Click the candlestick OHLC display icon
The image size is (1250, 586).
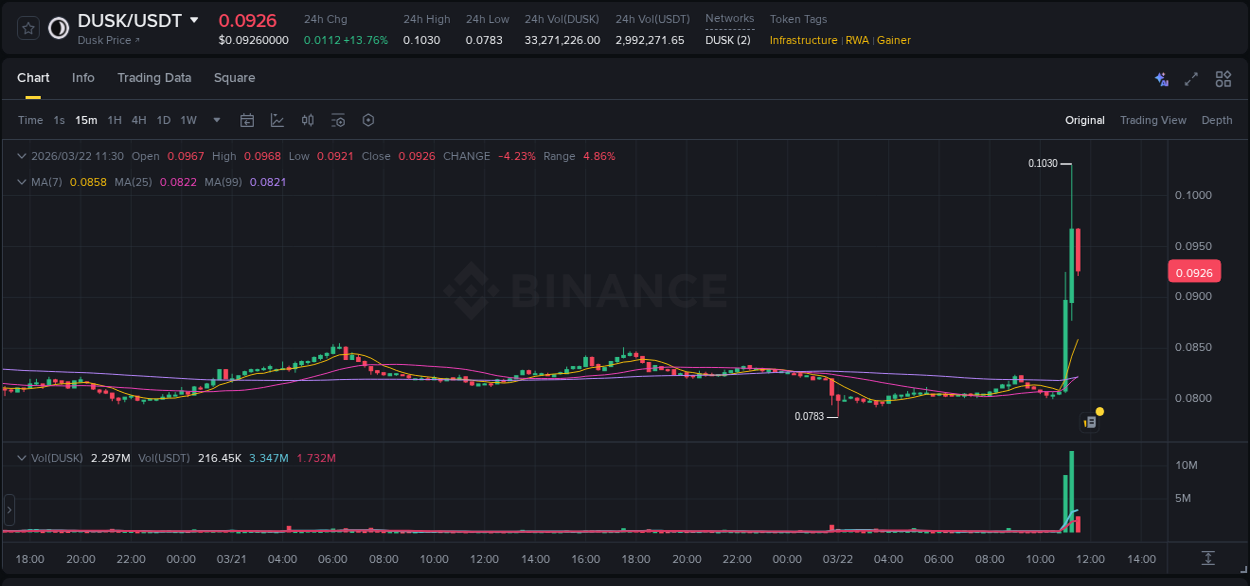(308, 120)
